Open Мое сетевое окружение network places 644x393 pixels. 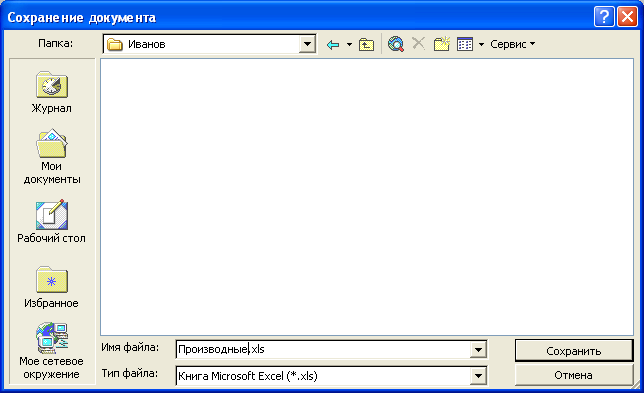51,351
